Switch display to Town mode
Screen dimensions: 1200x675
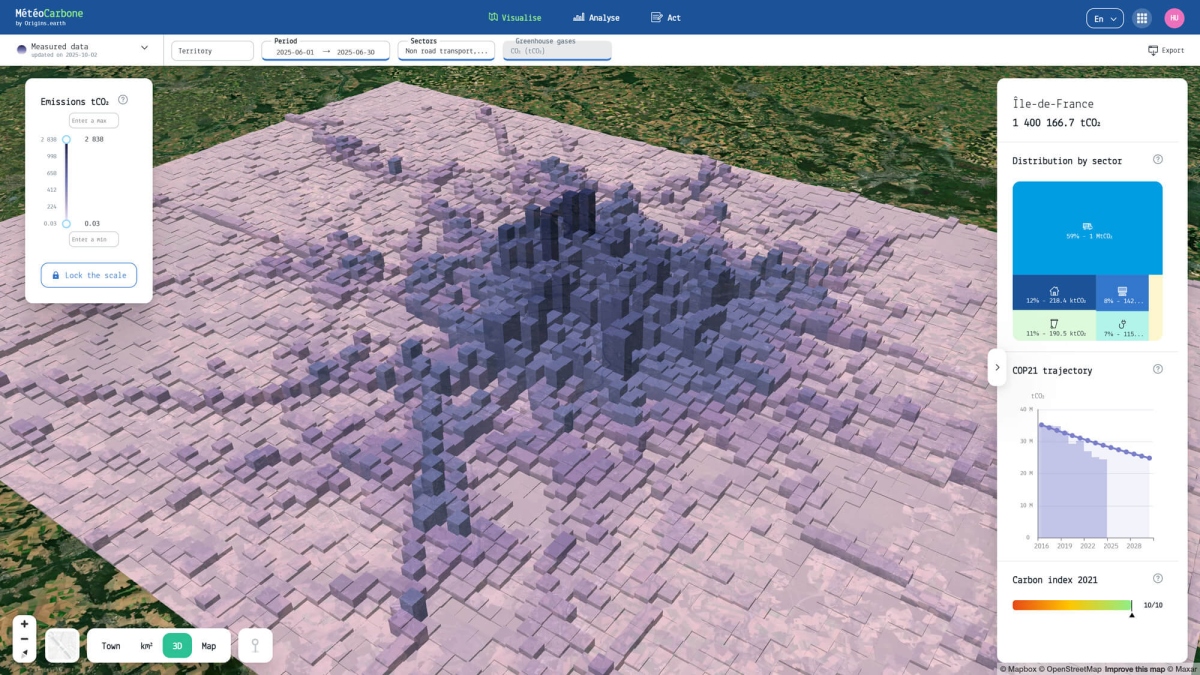point(110,645)
